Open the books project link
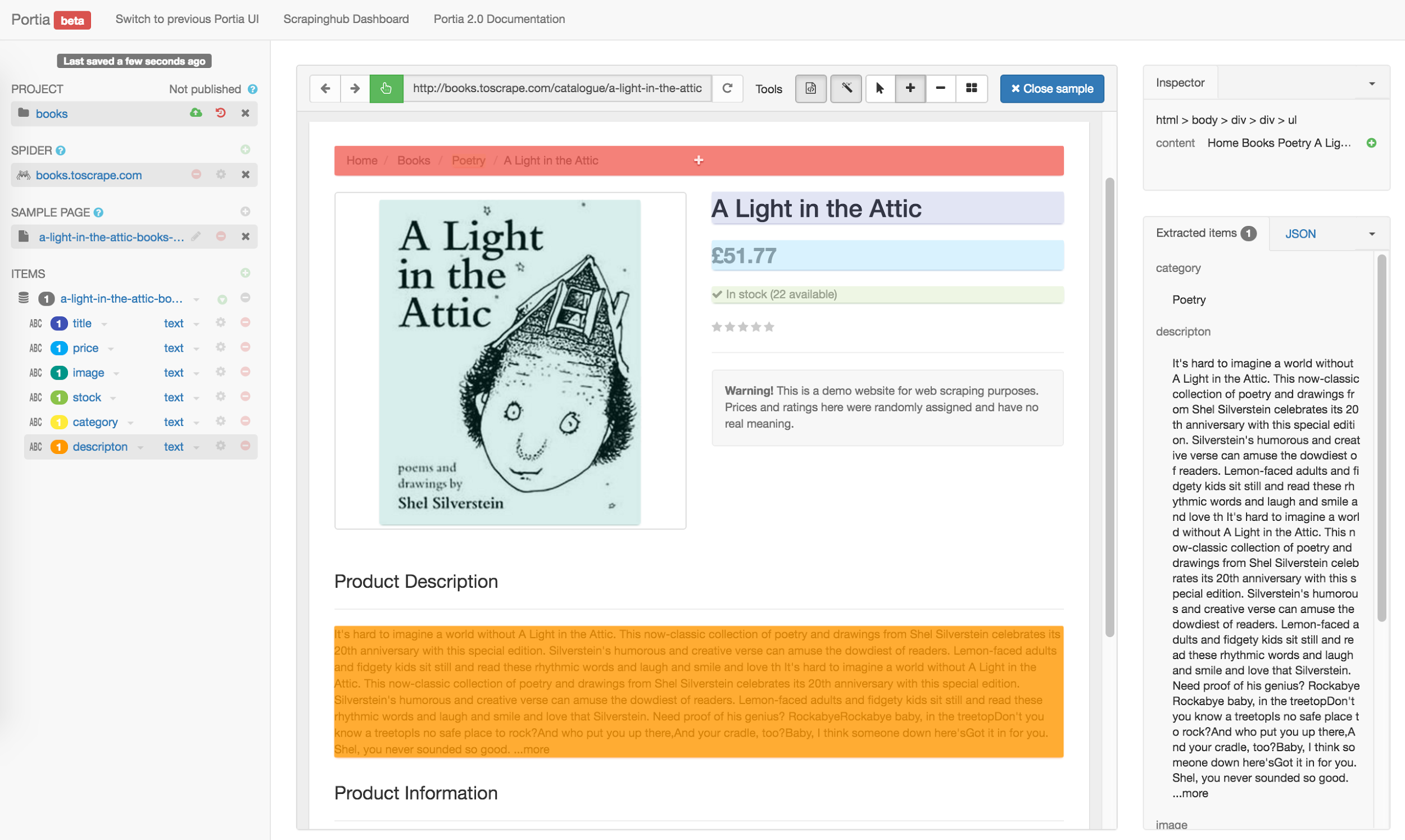 pyautogui.click(x=52, y=113)
